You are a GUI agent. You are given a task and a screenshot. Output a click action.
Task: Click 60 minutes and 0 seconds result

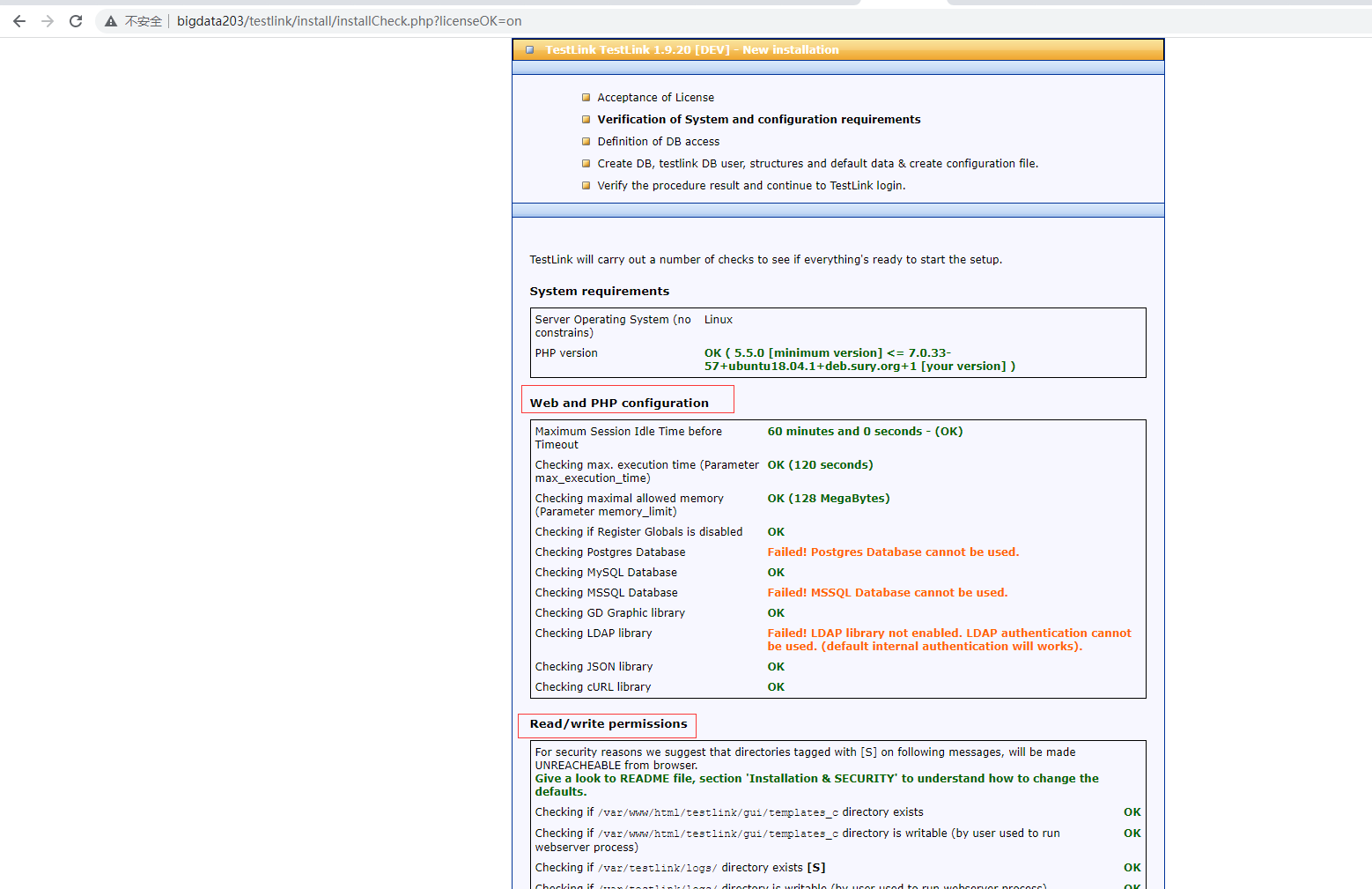(x=865, y=432)
